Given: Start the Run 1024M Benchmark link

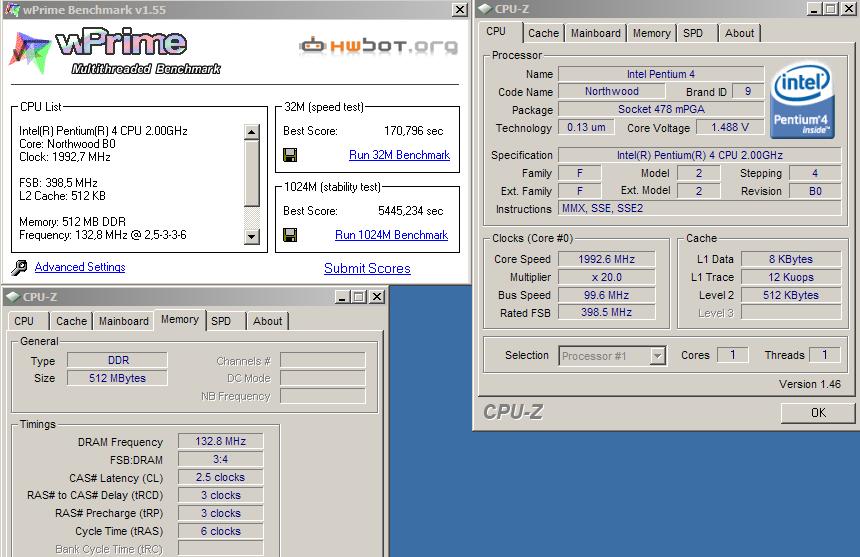Looking at the screenshot, I should click(392, 235).
